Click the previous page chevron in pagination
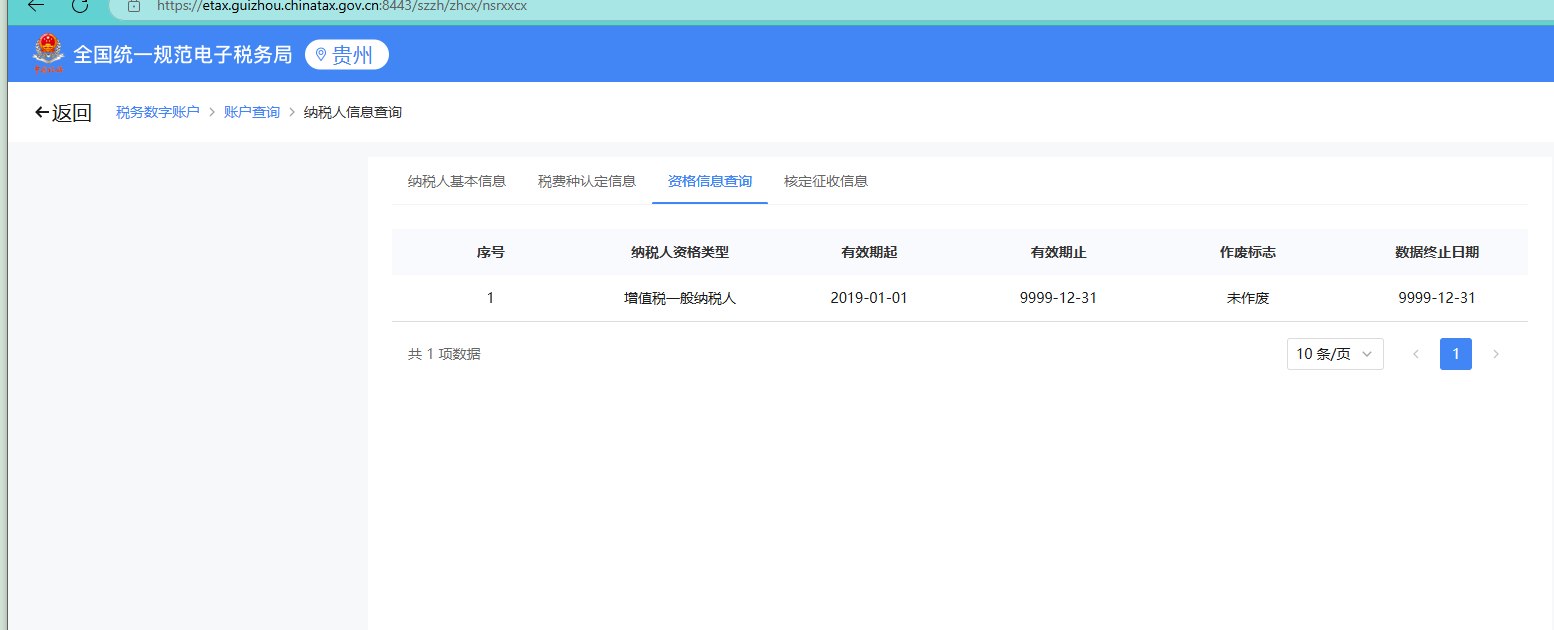The height and width of the screenshot is (630, 1554). click(x=1415, y=354)
